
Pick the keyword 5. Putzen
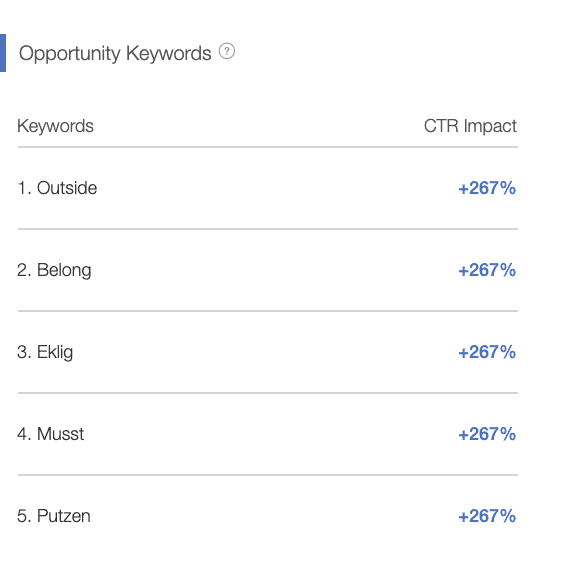54,516
